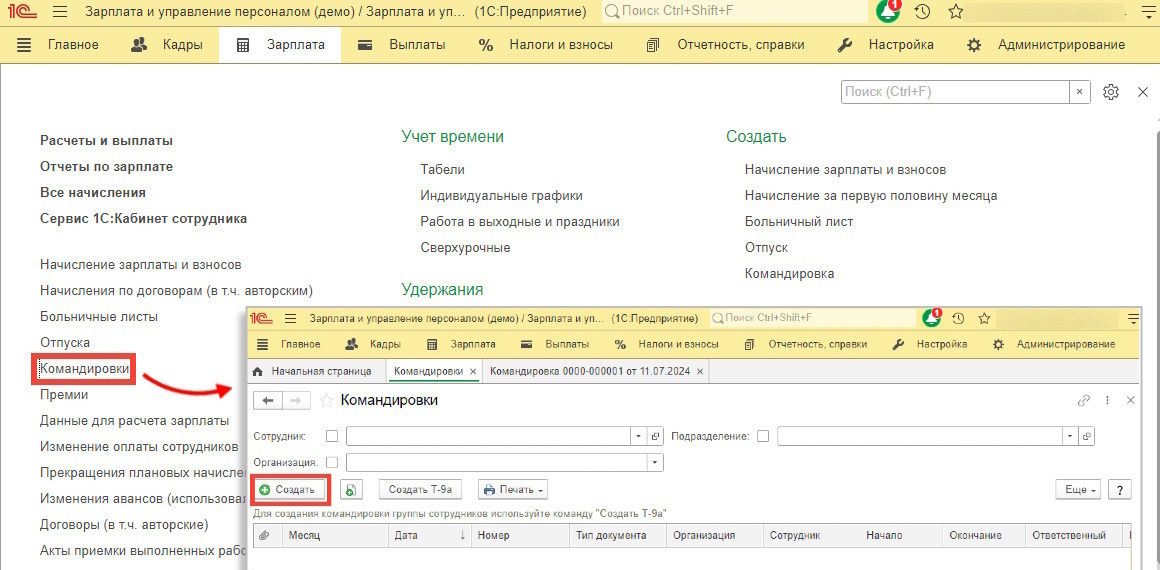
Task: Clear the Поиск (Ctrl+F) field with its x button
Action: [x=1079, y=92]
